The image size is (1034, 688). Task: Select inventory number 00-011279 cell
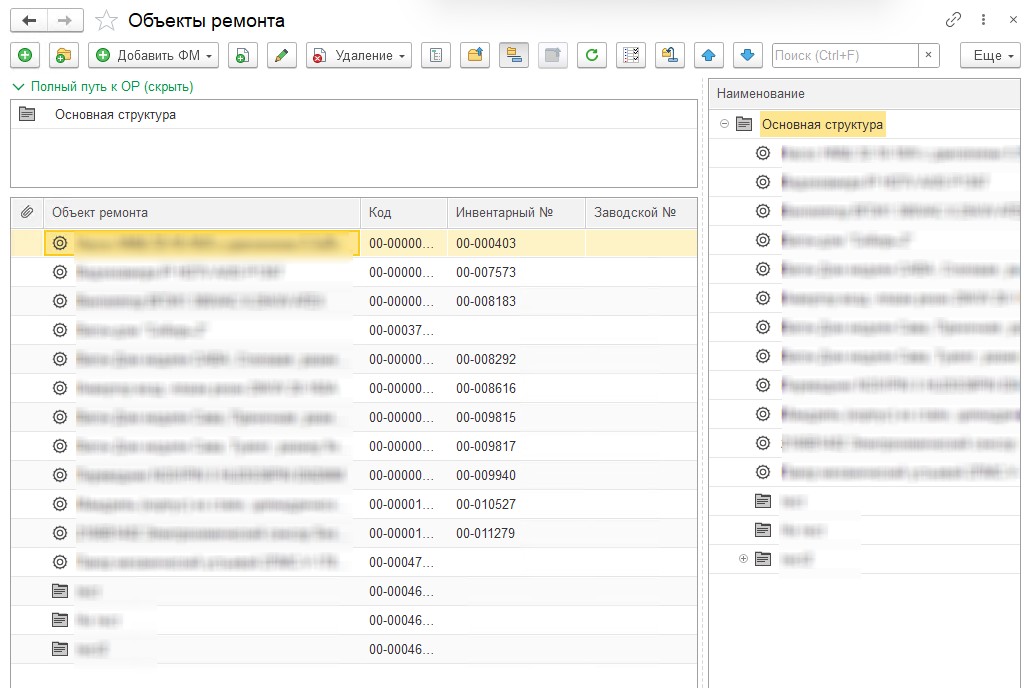(516, 534)
